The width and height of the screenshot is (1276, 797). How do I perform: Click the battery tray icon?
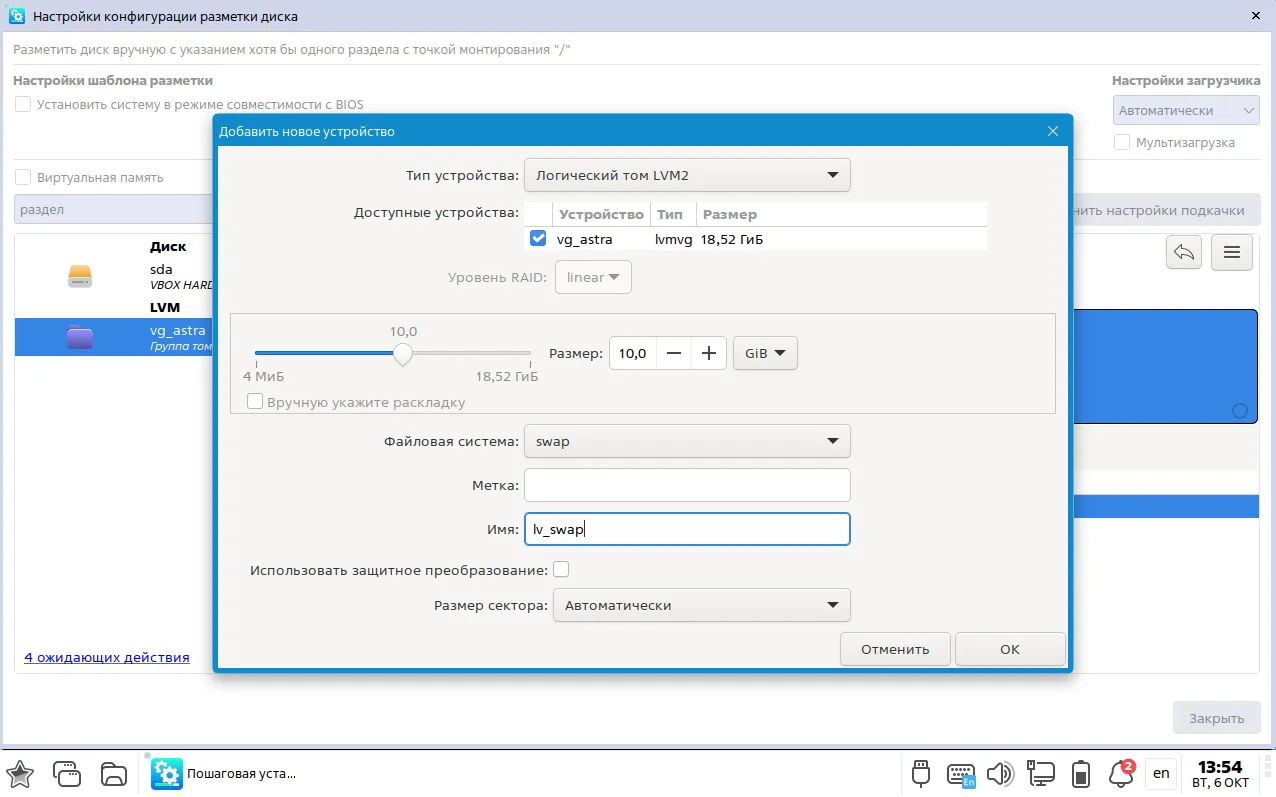click(1081, 773)
